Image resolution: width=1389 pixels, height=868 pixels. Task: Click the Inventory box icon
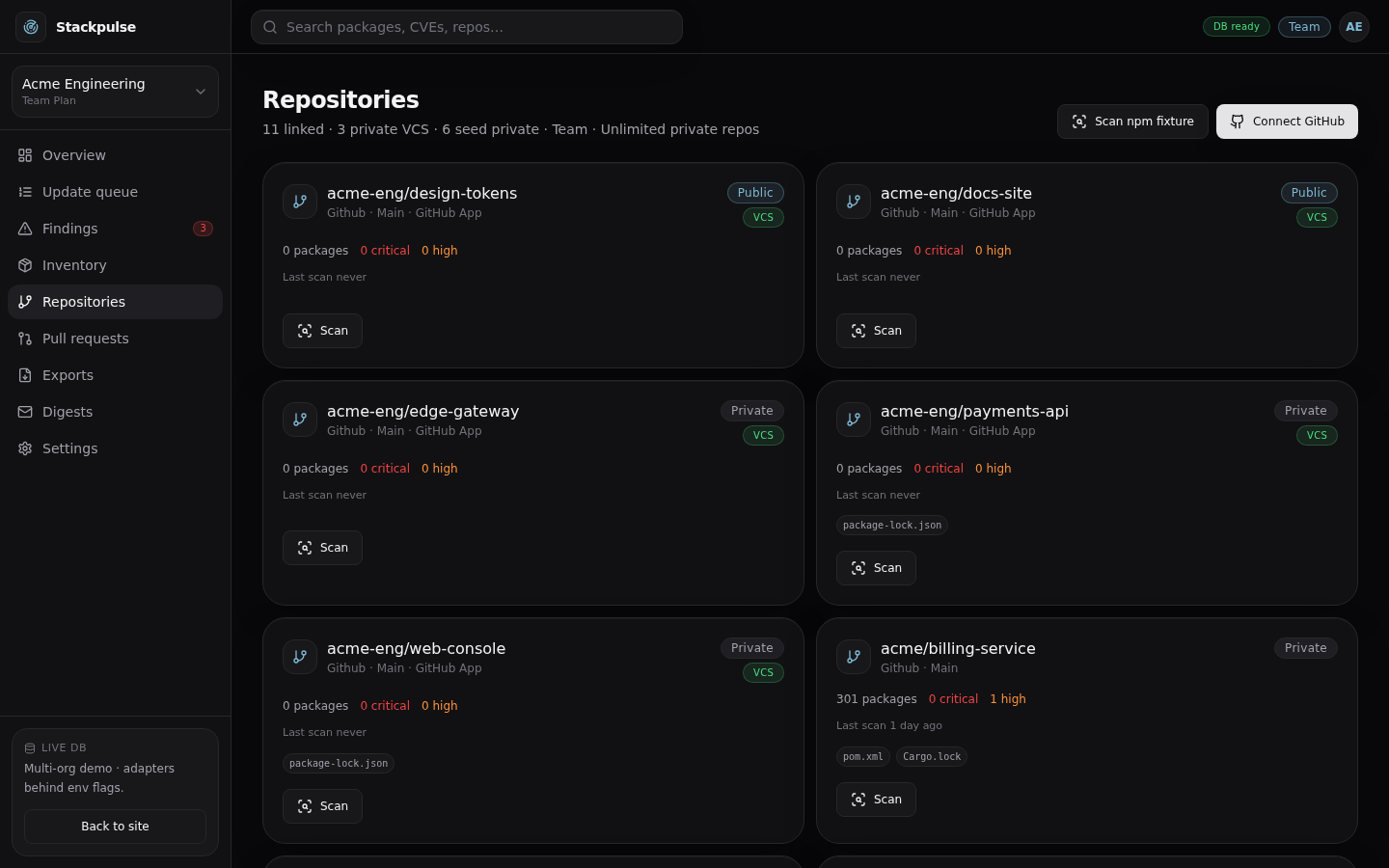[25, 265]
